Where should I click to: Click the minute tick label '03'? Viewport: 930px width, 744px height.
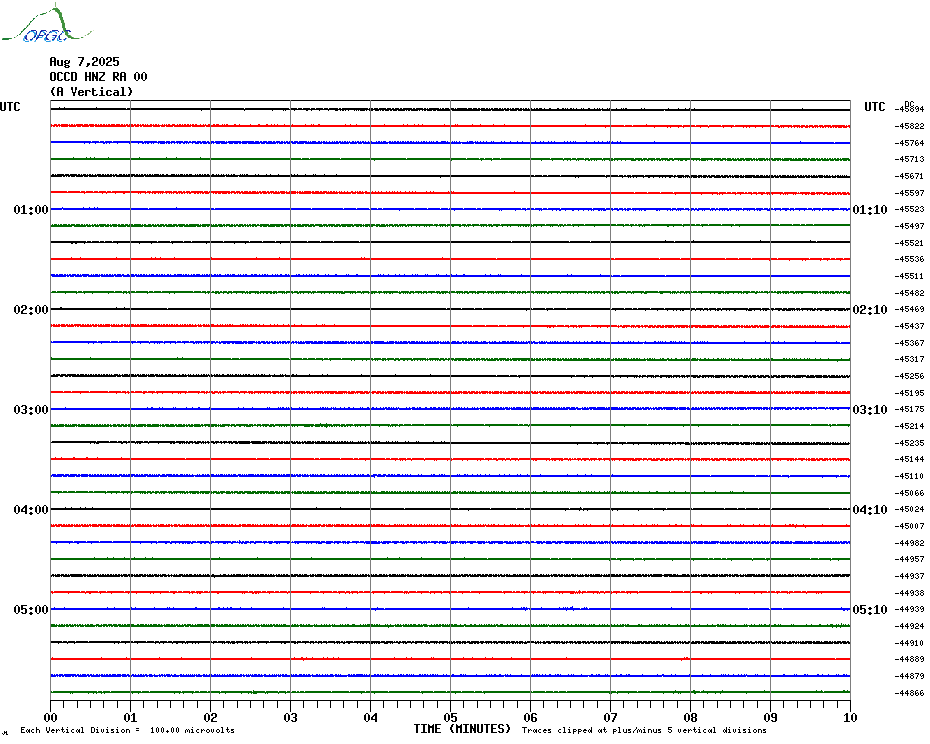pyautogui.click(x=290, y=717)
